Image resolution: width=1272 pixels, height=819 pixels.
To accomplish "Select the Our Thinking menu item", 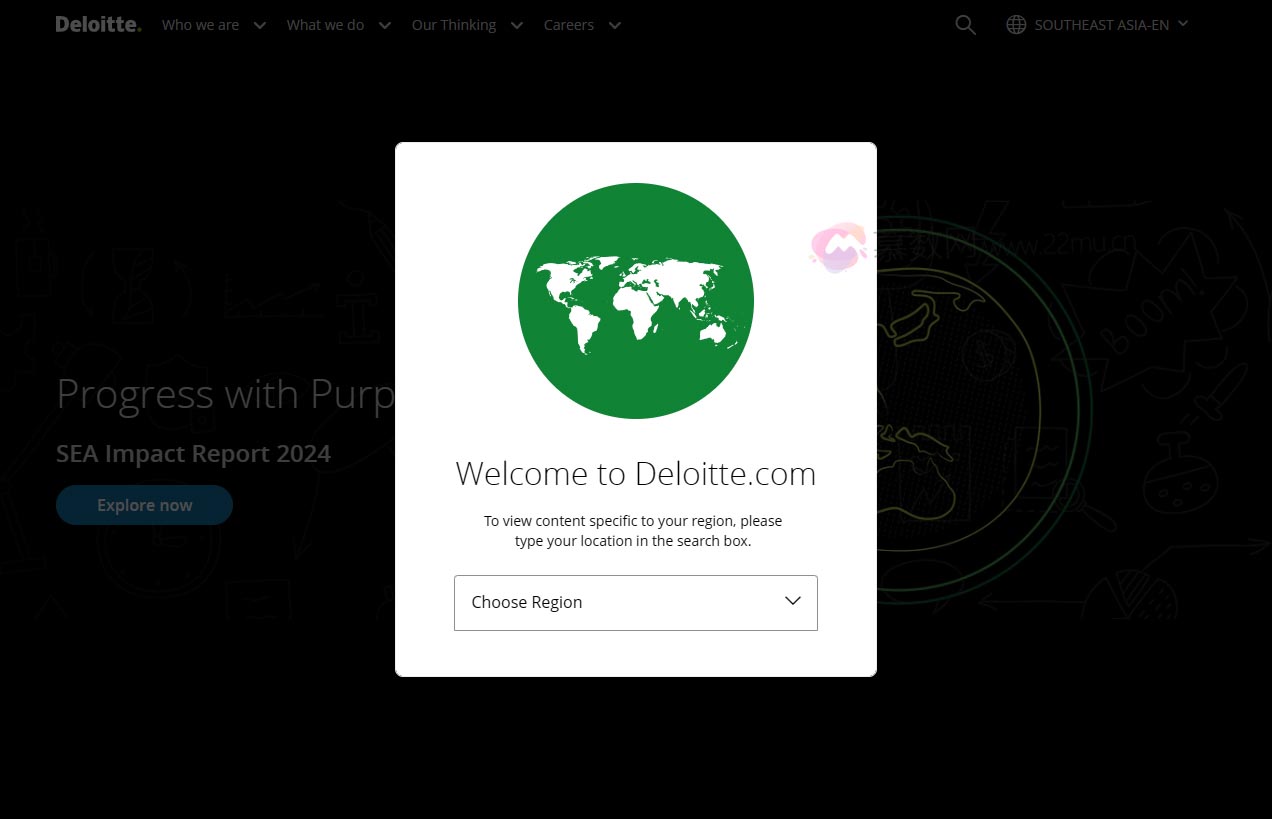I will point(453,25).
